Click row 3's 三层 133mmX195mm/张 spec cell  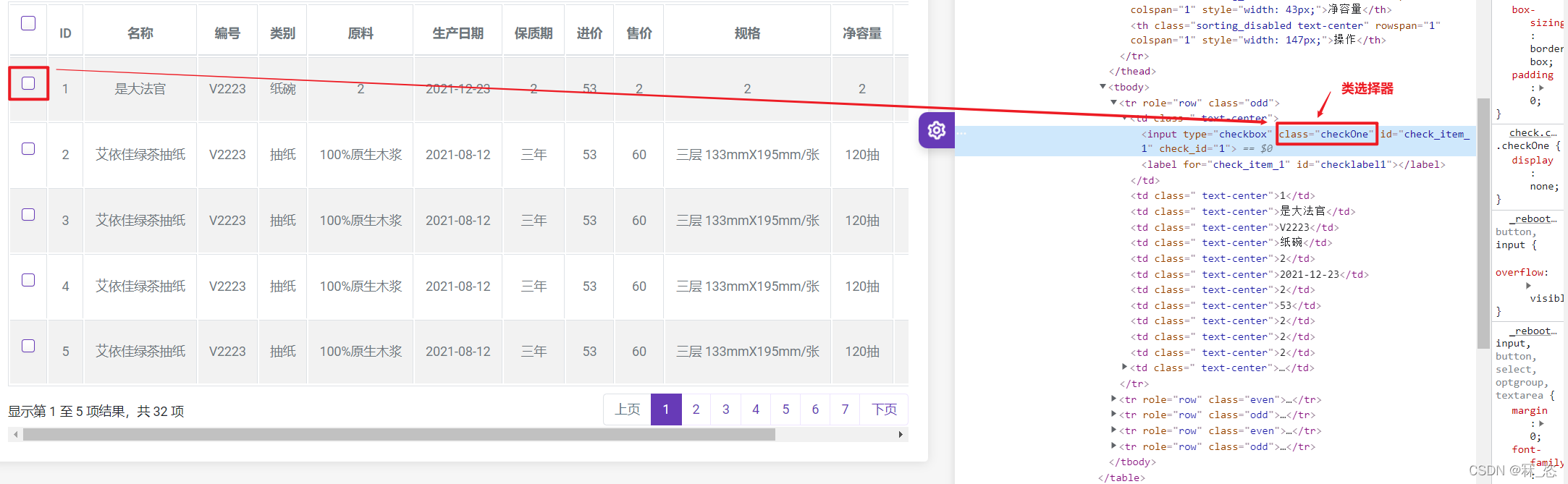[747, 220]
